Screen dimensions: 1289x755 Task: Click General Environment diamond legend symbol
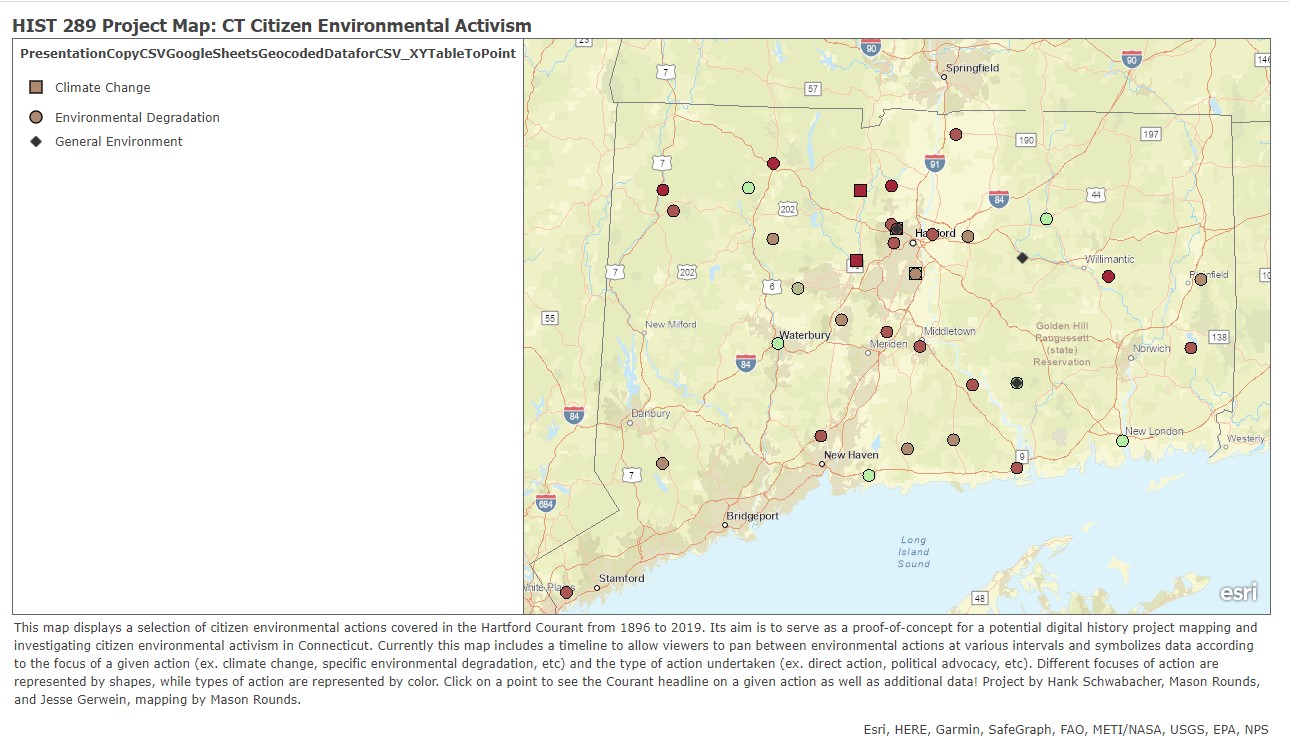[x=36, y=141]
